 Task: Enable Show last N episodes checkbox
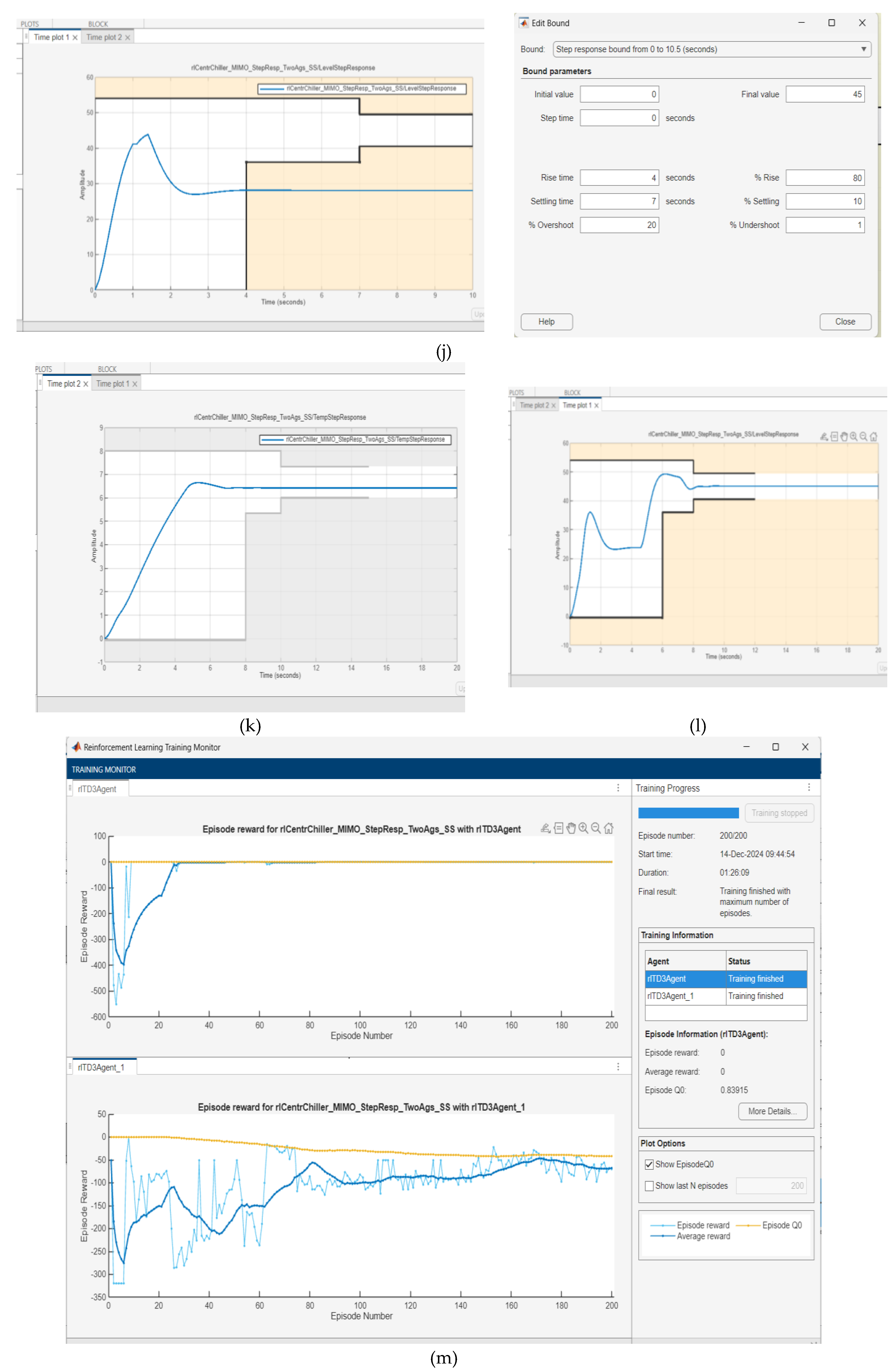[x=649, y=1185]
